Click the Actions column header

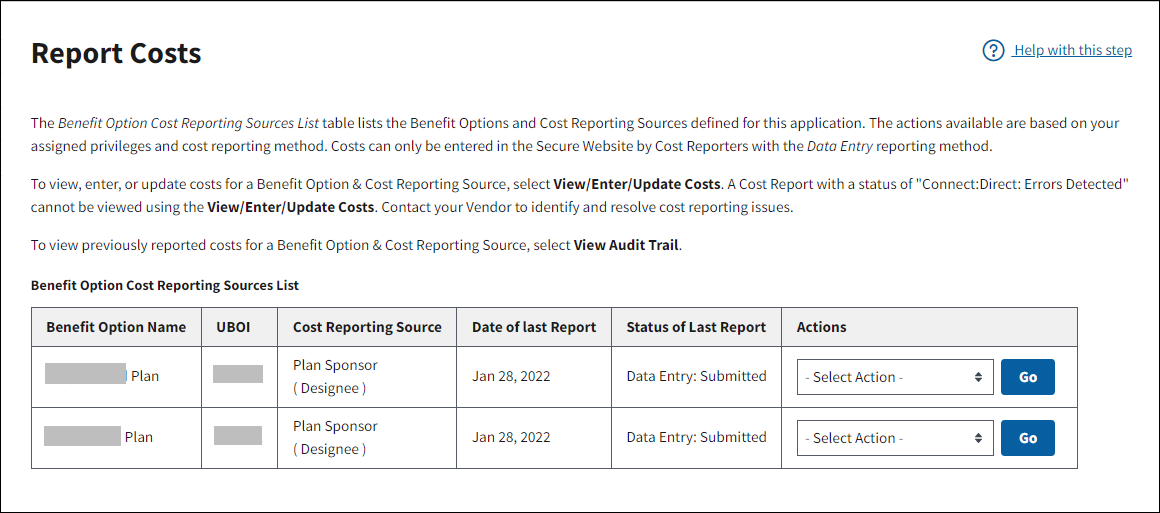click(821, 327)
